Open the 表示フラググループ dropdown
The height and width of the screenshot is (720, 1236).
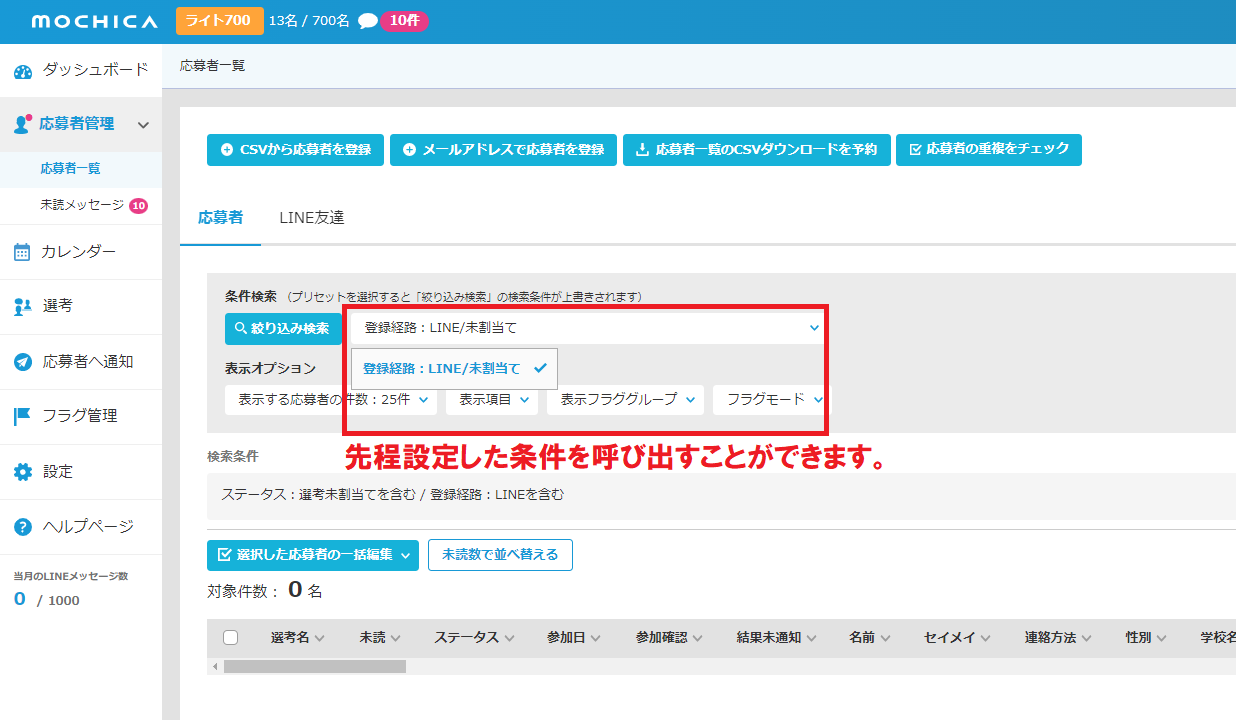625,399
